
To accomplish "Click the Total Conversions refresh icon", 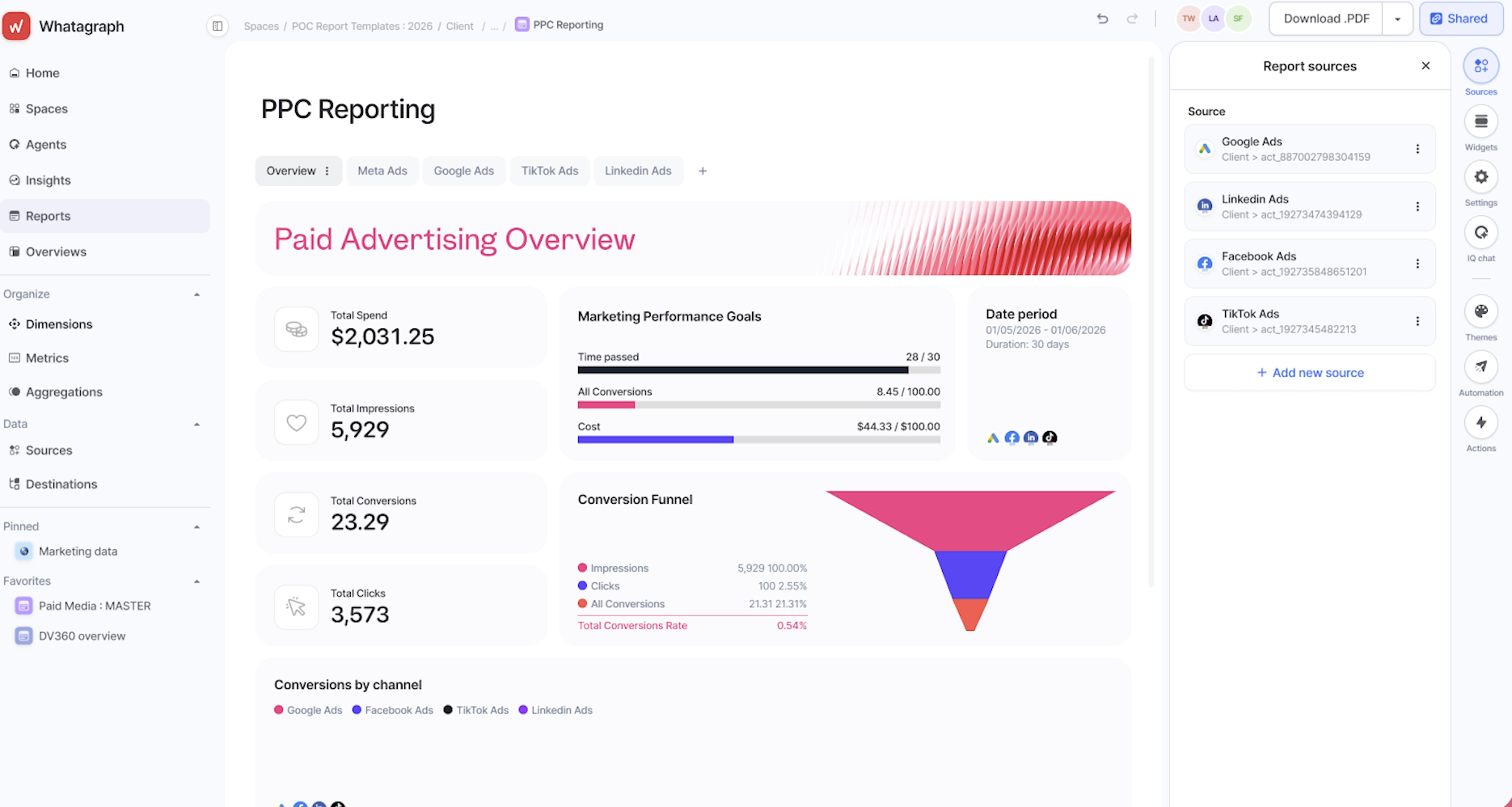I will (297, 514).
